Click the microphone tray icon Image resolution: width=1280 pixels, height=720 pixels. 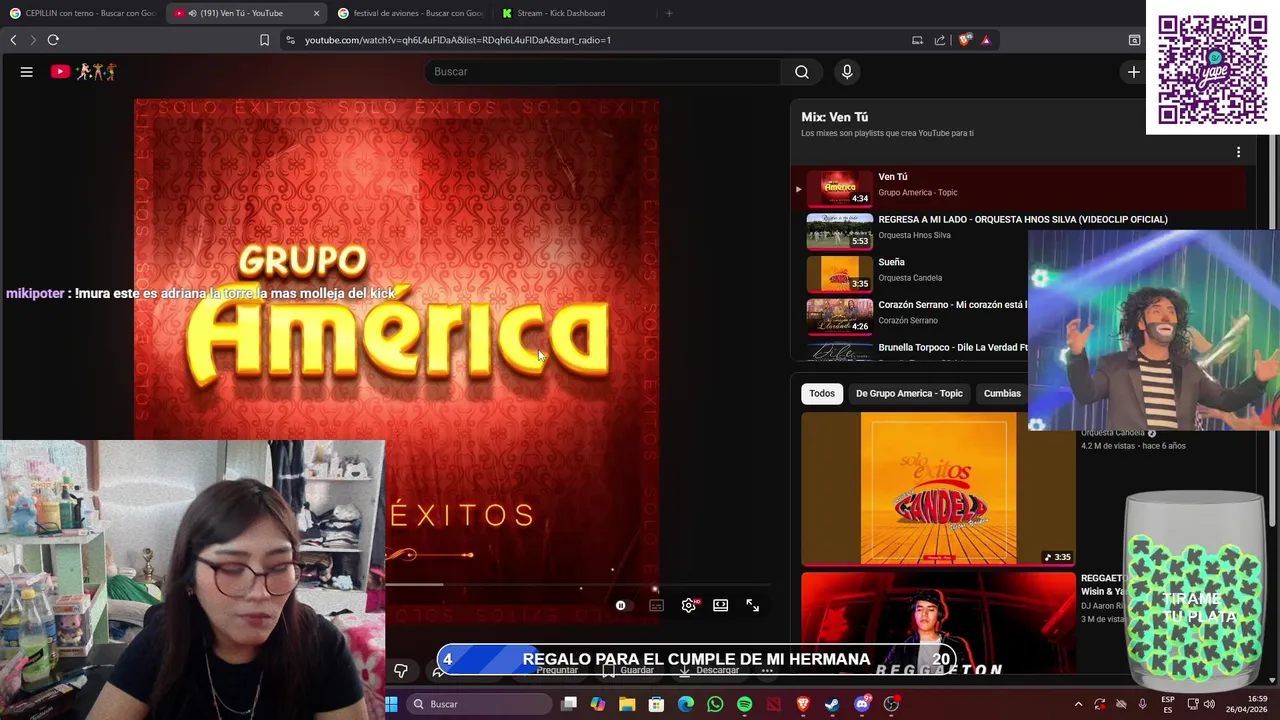[1143, 704]
